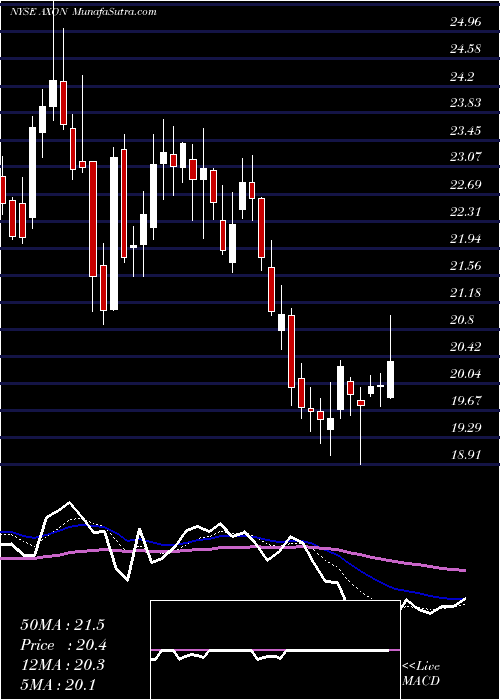This screenshot has width=500, height=700.
Task: Click inside the MACD inset panel
Action: coord(275,650)
